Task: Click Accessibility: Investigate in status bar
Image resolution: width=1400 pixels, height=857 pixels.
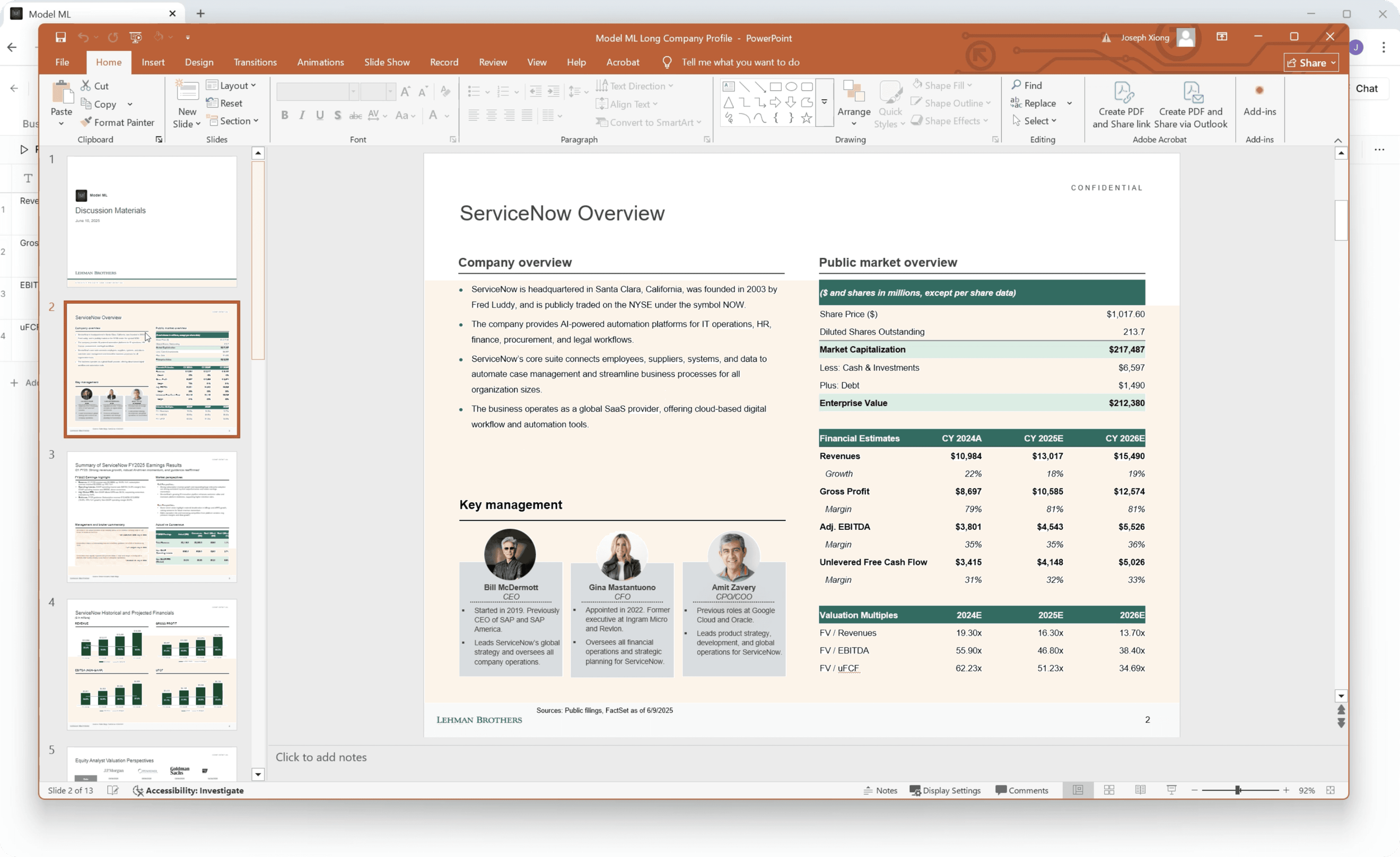Action: [188, 790]
